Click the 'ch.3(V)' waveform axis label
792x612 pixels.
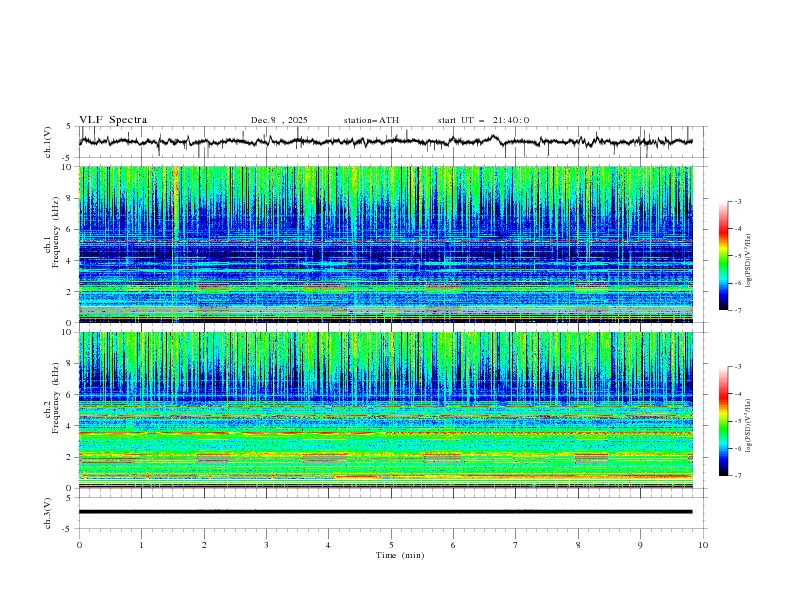48,513
